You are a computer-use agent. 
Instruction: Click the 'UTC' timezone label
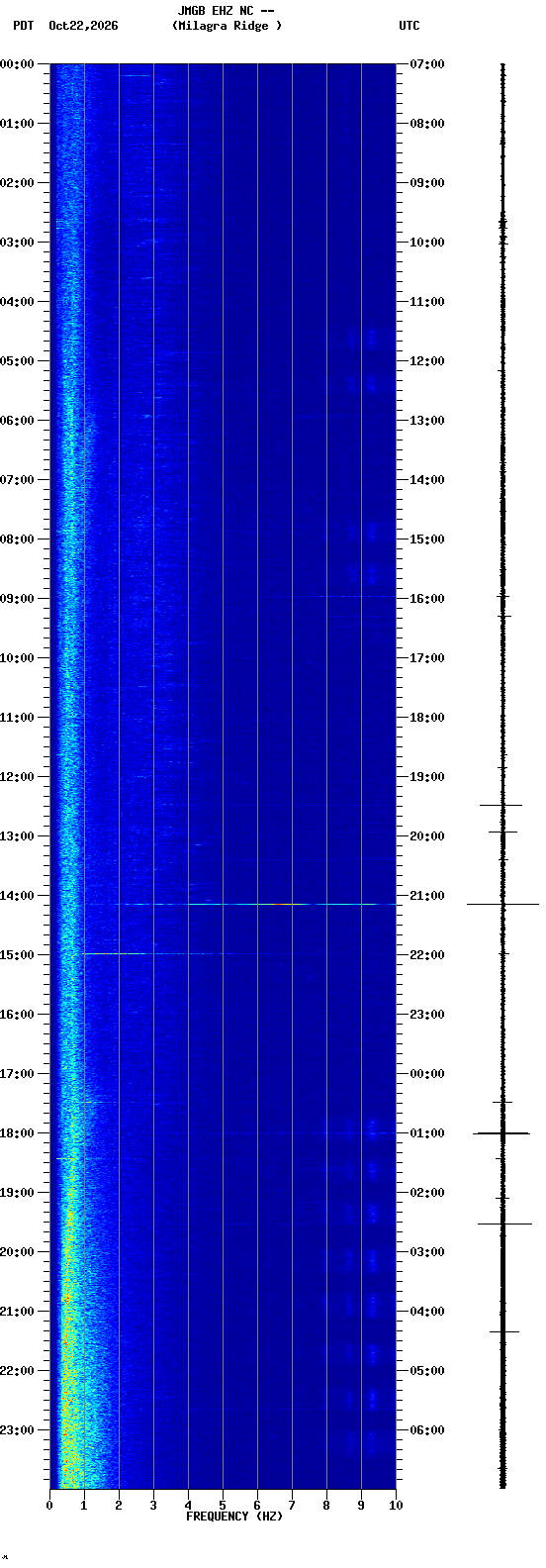[409, 26]
